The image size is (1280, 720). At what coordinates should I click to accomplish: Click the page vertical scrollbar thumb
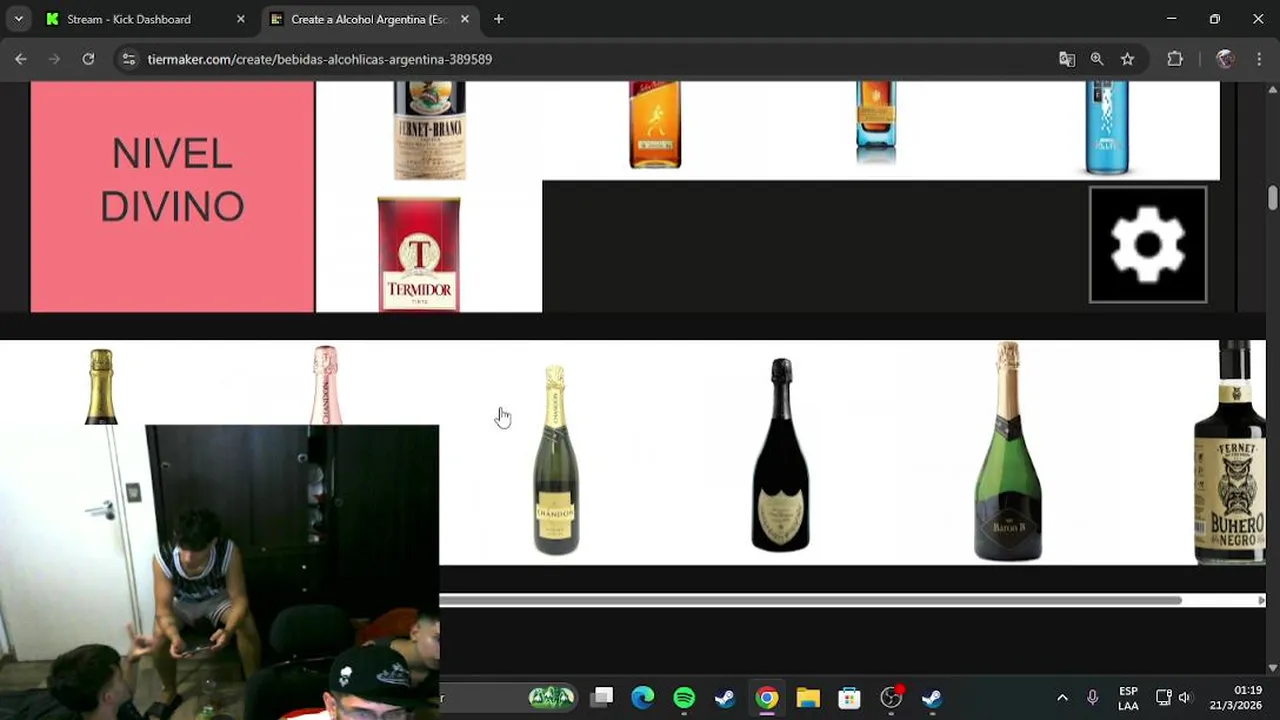(1272, 197)
